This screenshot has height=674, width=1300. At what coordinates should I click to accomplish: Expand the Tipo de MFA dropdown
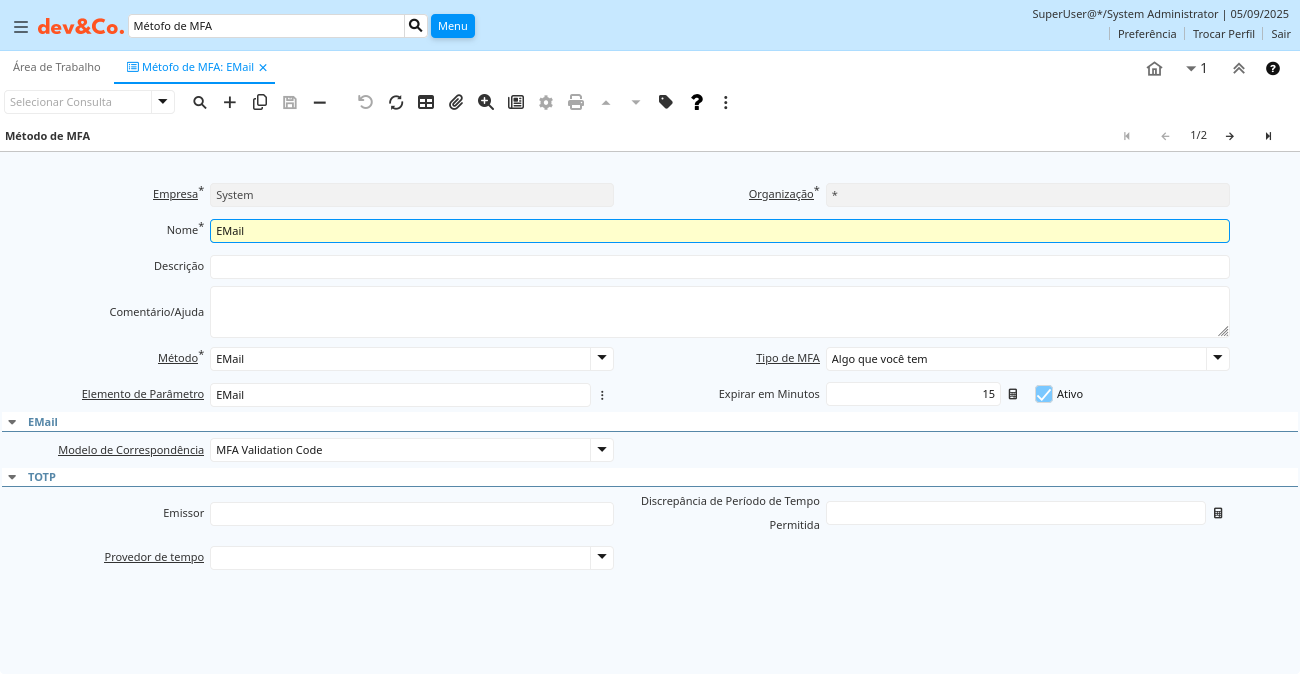click(1217, 358)
